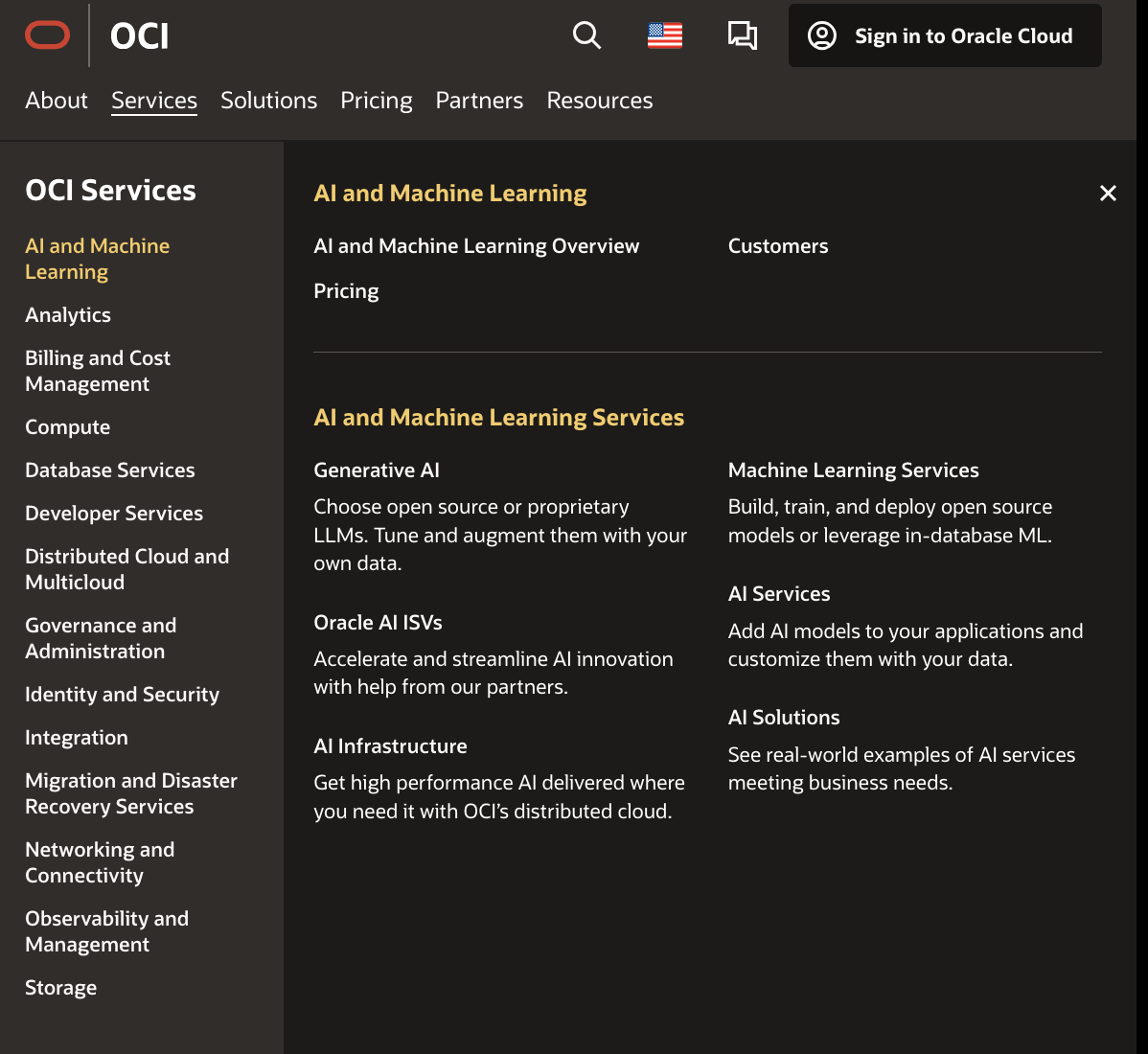Select Database Services category
1148x1054 pixels.
(x=110, y=470)
